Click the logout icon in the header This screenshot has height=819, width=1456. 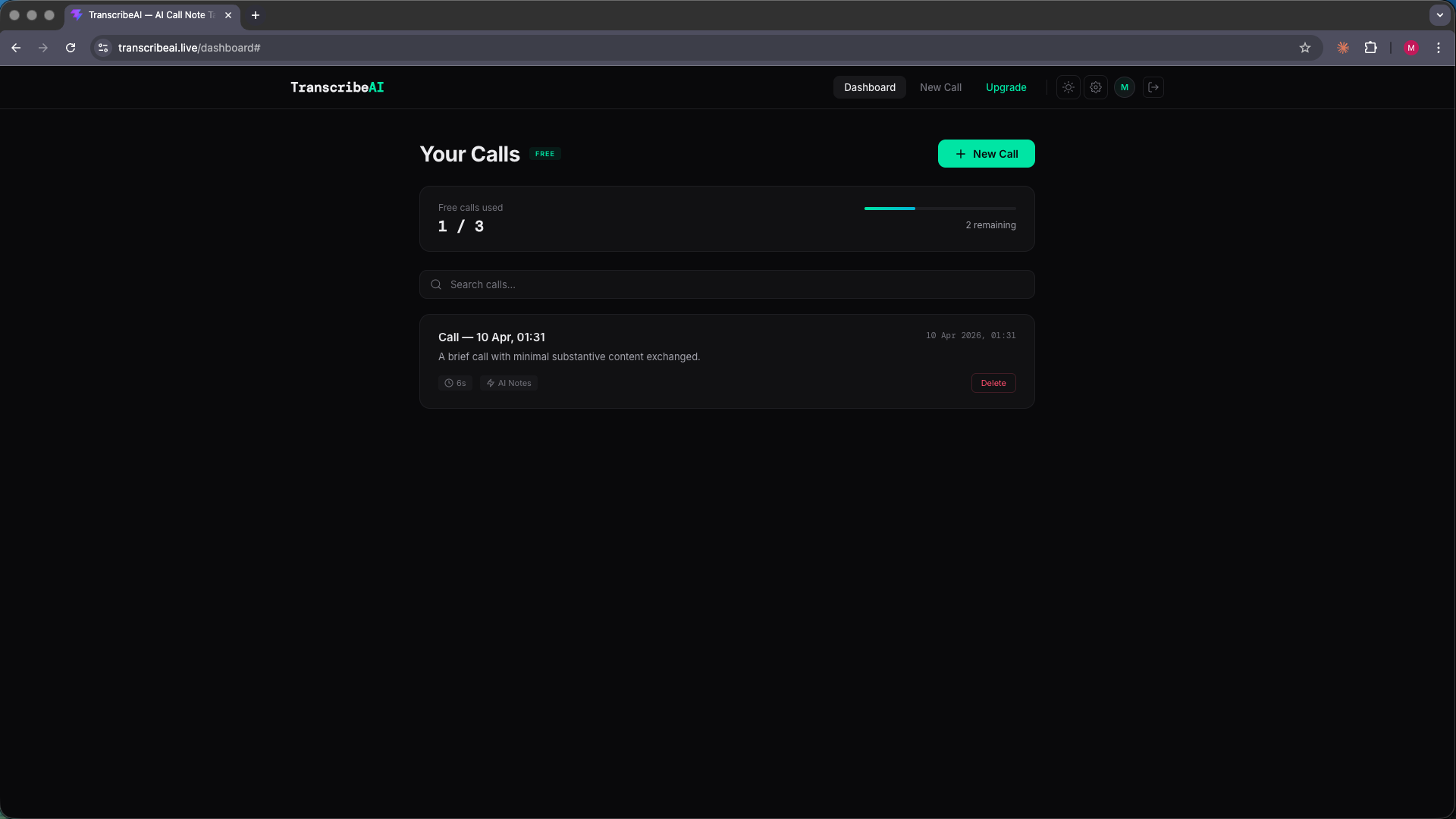click(x=1153, y=87)
